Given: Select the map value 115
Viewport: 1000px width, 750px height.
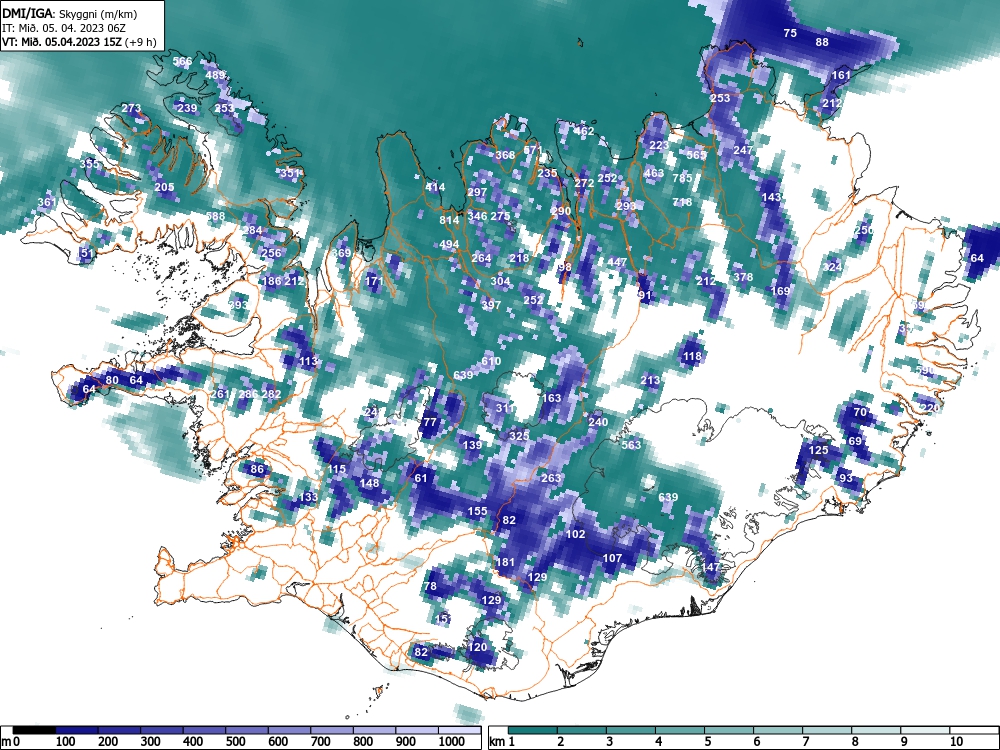Looking at the screenshot, I should pos(337,469).
